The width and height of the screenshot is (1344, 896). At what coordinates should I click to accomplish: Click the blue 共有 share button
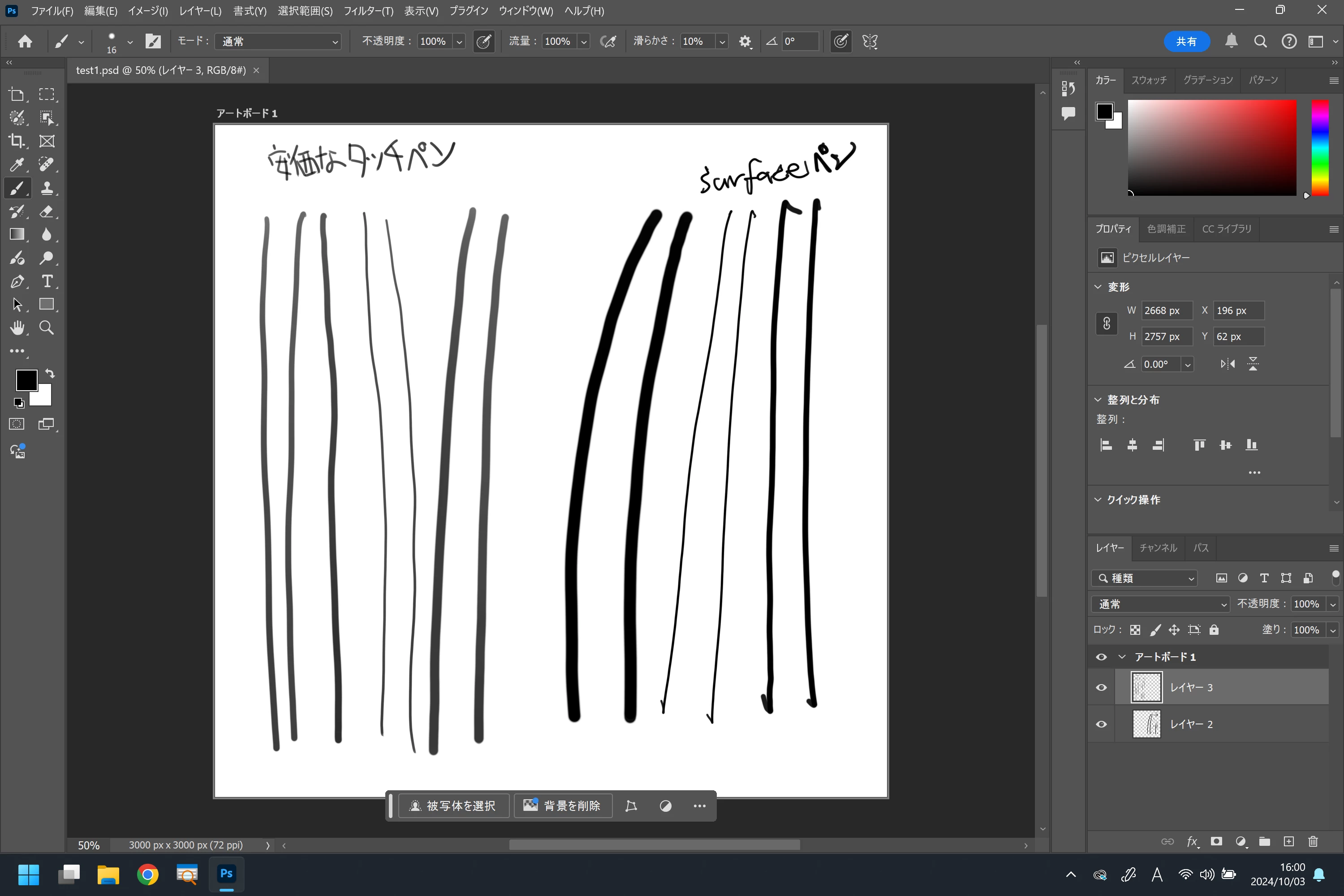pos(1186,41)
